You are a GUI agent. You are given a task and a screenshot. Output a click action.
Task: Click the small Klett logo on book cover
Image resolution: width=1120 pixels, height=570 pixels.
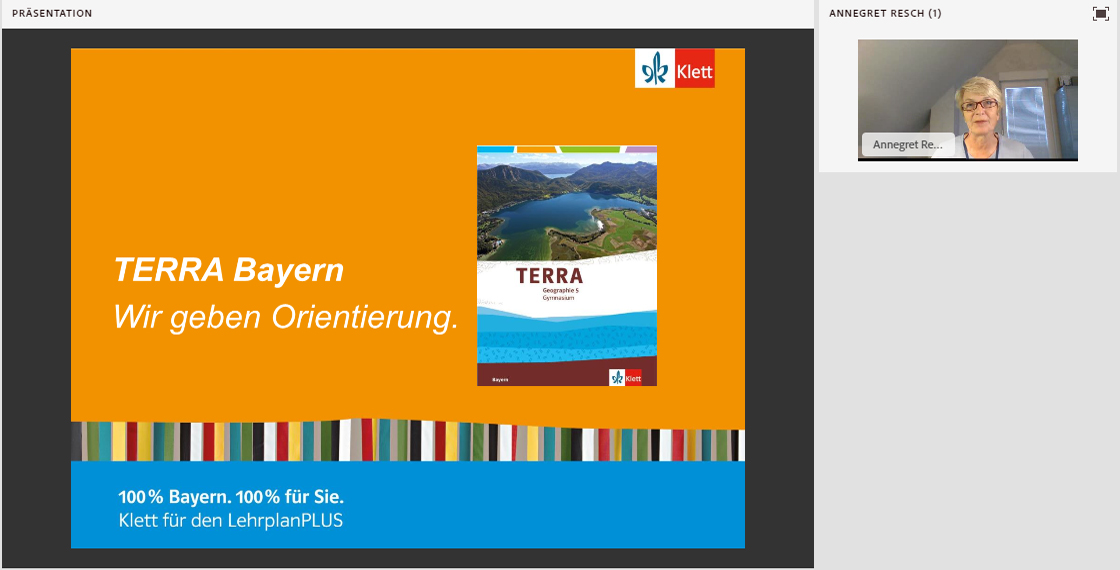click(x=625, y=378)
